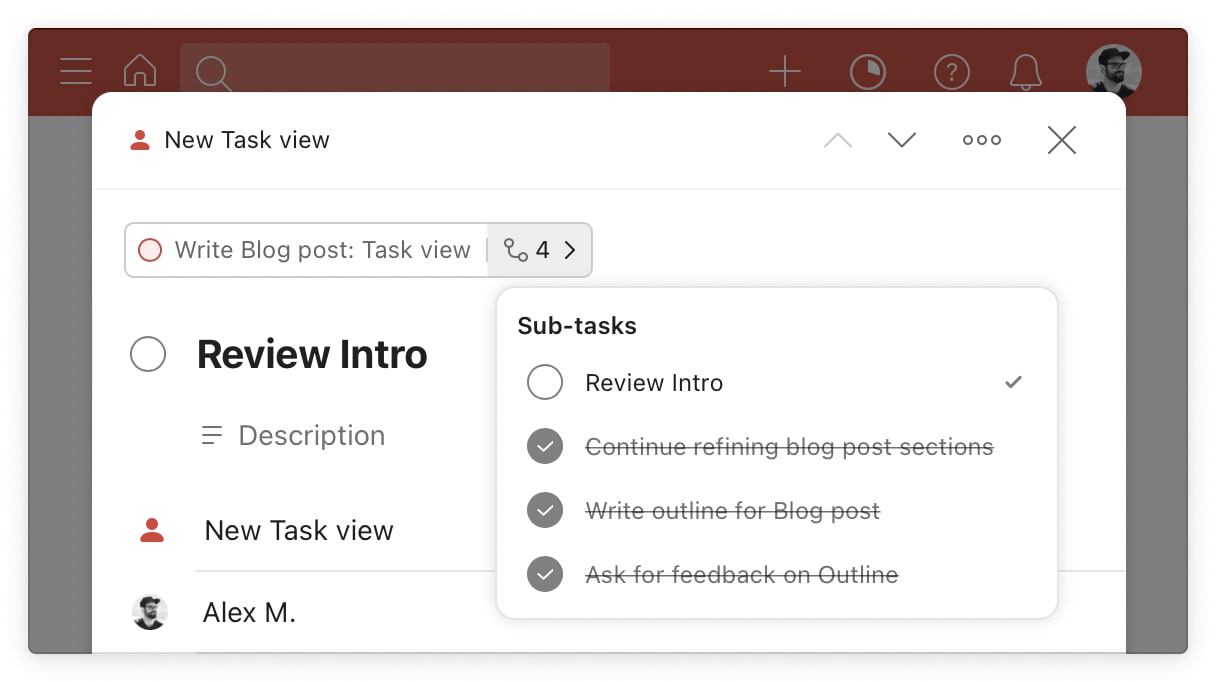Image resolution: width=1216 pixels, height=682 pixels.
Task: Uncheck the completed Write outline for Blog post
Action: pos(545,510)
